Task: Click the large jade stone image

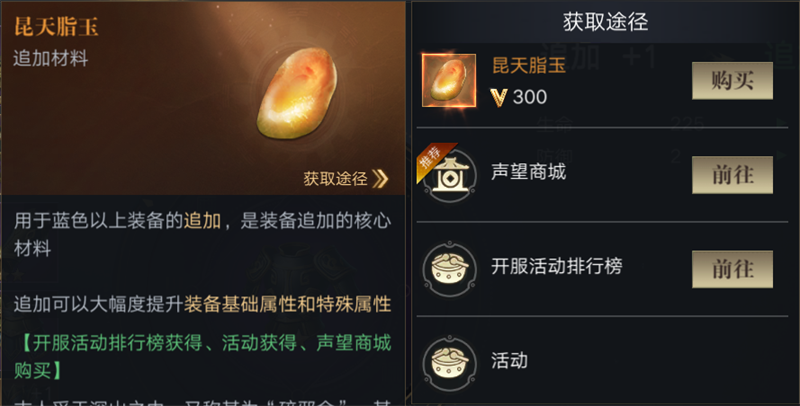Action: [296, 93]
